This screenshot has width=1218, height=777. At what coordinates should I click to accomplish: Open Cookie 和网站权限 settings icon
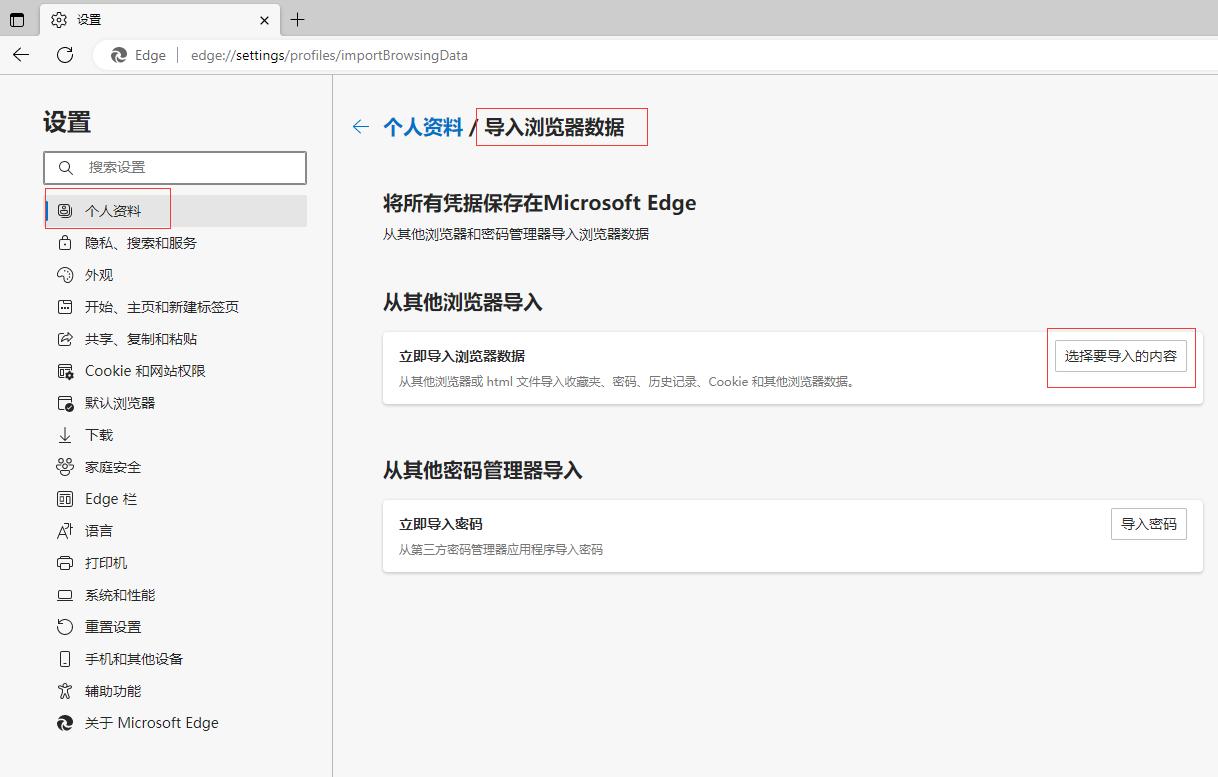(63, 370)
